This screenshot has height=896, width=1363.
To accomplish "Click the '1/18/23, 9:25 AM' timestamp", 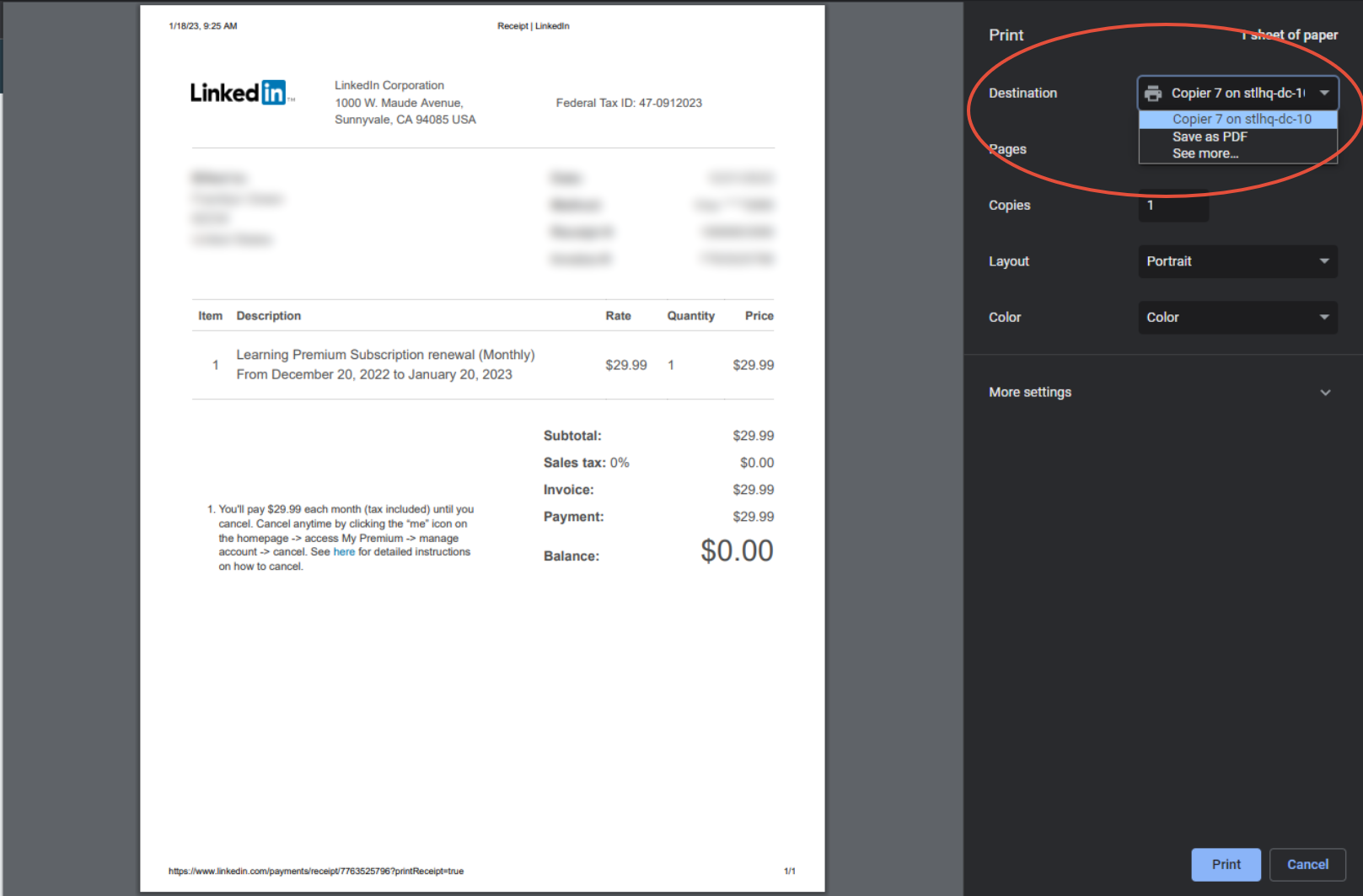I will [x=203, y=26].
